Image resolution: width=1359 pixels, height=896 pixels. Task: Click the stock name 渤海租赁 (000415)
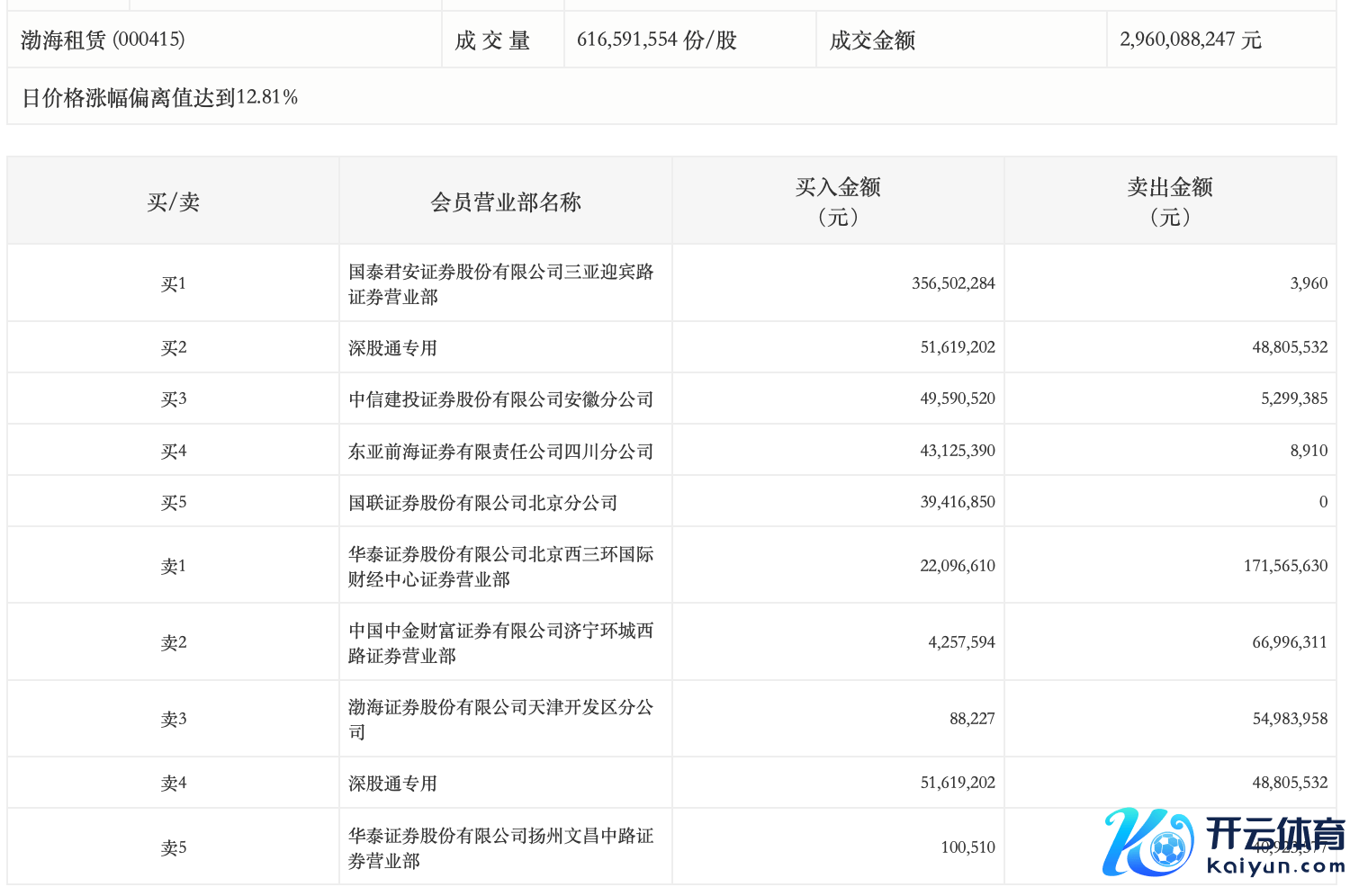tap(103, 40)
